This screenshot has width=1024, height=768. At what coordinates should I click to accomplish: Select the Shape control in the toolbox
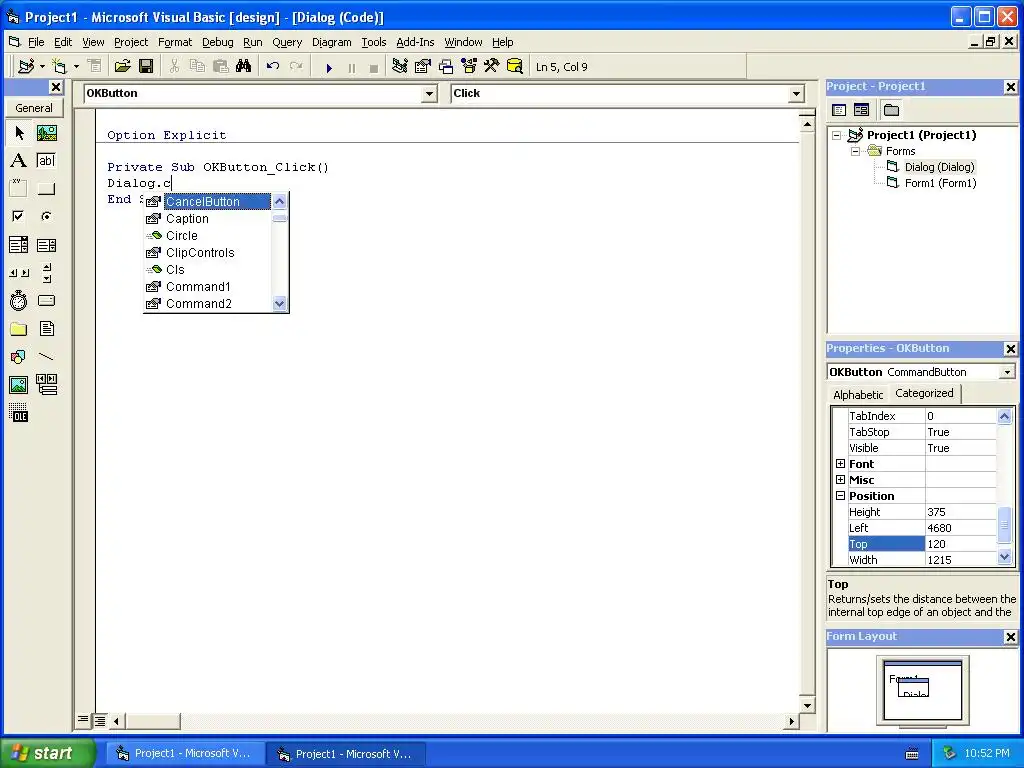click(x=19, y=357)
